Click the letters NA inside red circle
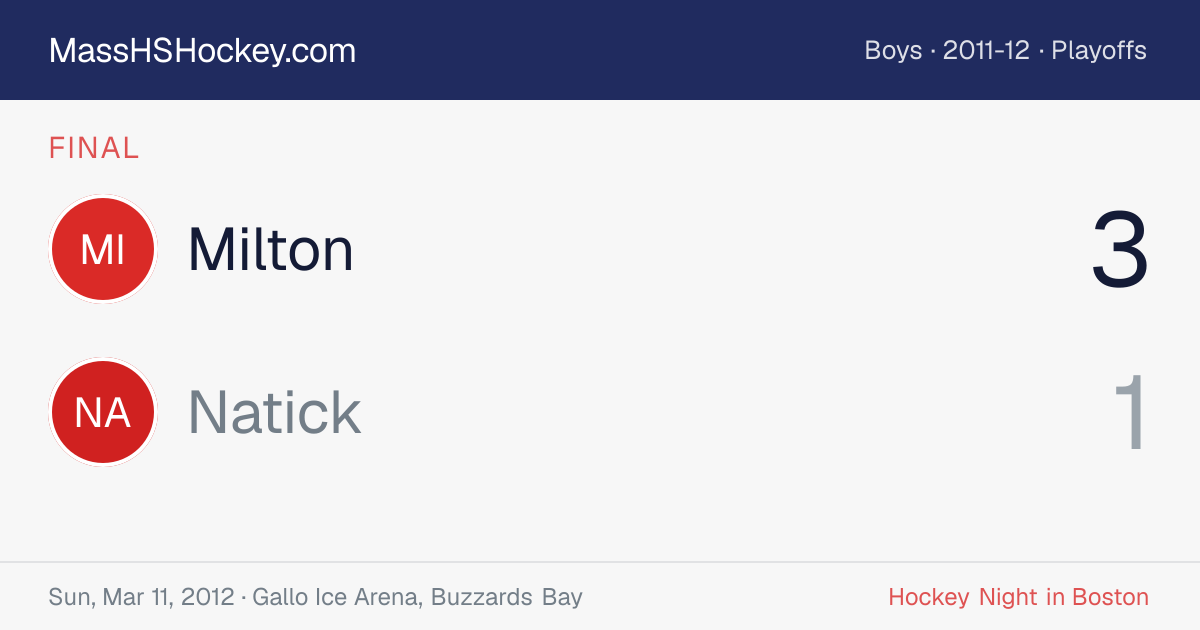1200x630 pixels. click(x=103, y=412)
